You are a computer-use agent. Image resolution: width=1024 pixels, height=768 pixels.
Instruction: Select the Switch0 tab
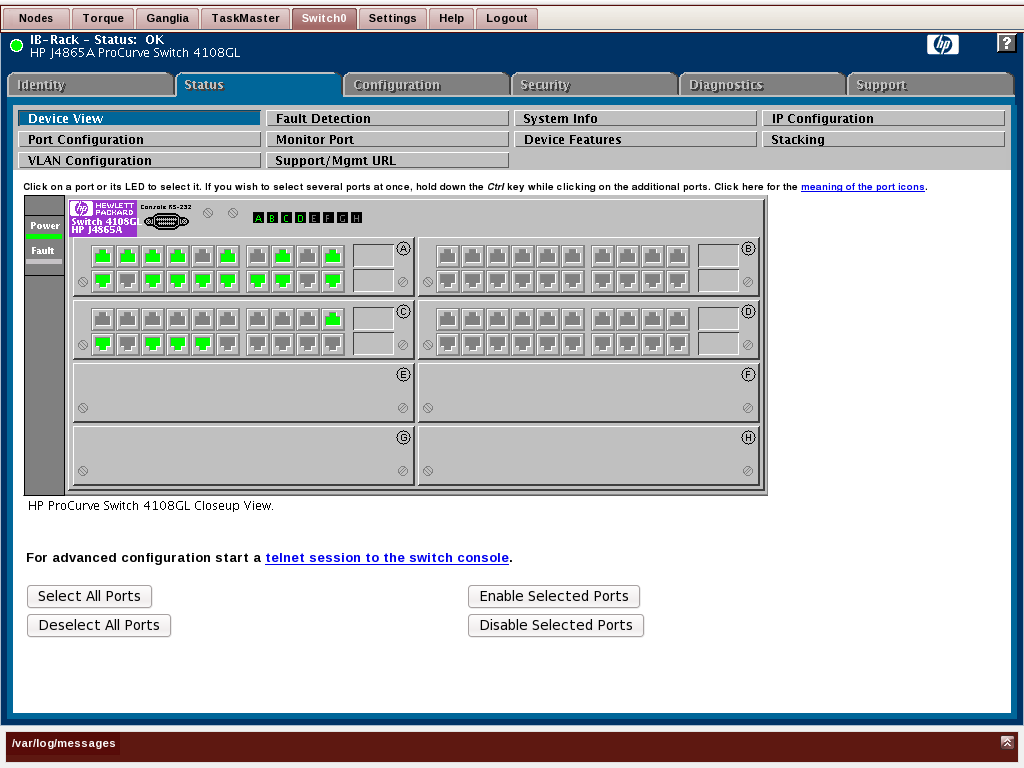[324, 18]
